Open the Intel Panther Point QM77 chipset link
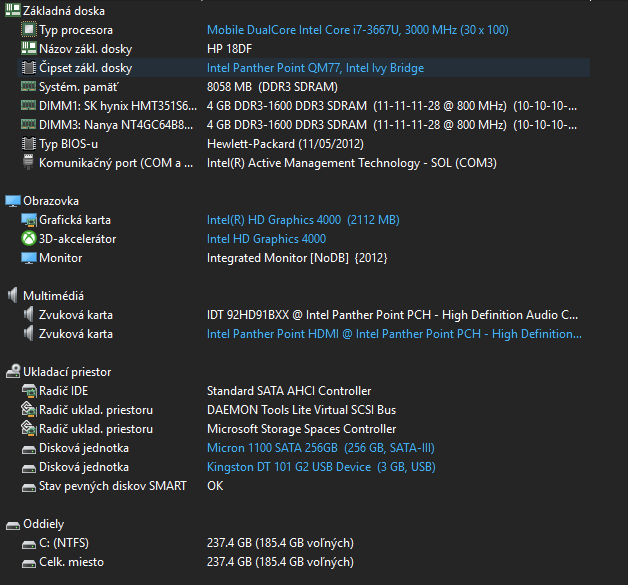Image resolution: width=628 pixels, height=585 pixels. pos(315,68)
